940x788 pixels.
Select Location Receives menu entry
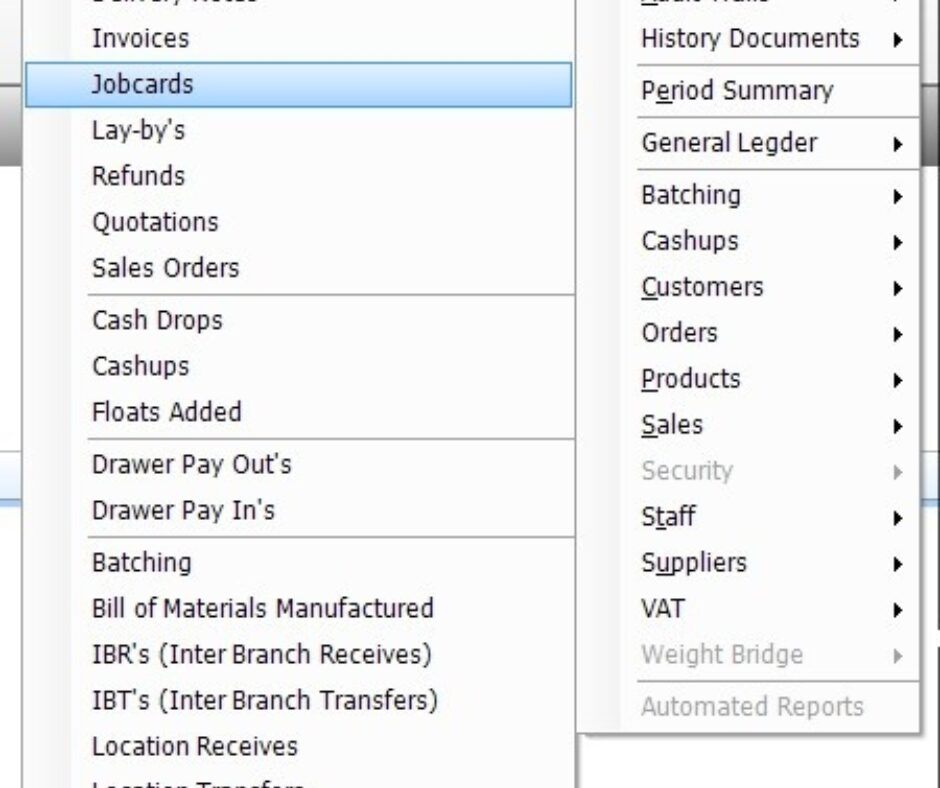tap(194, 747)
